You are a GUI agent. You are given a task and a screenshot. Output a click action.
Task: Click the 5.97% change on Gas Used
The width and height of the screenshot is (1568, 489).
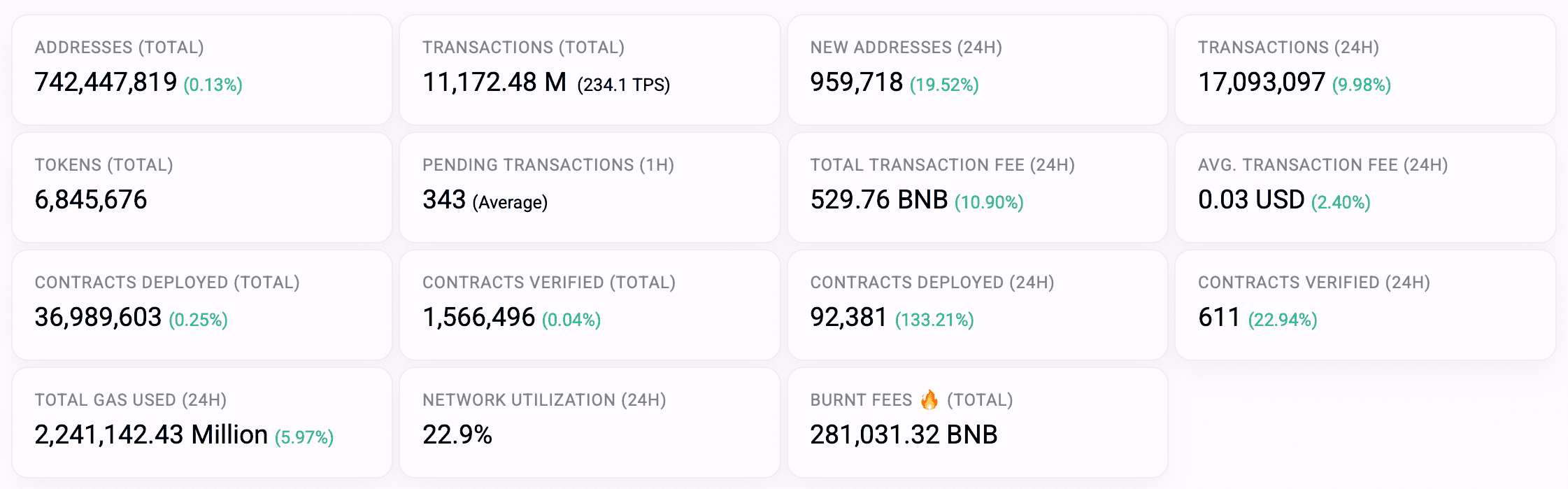(304, 437)
